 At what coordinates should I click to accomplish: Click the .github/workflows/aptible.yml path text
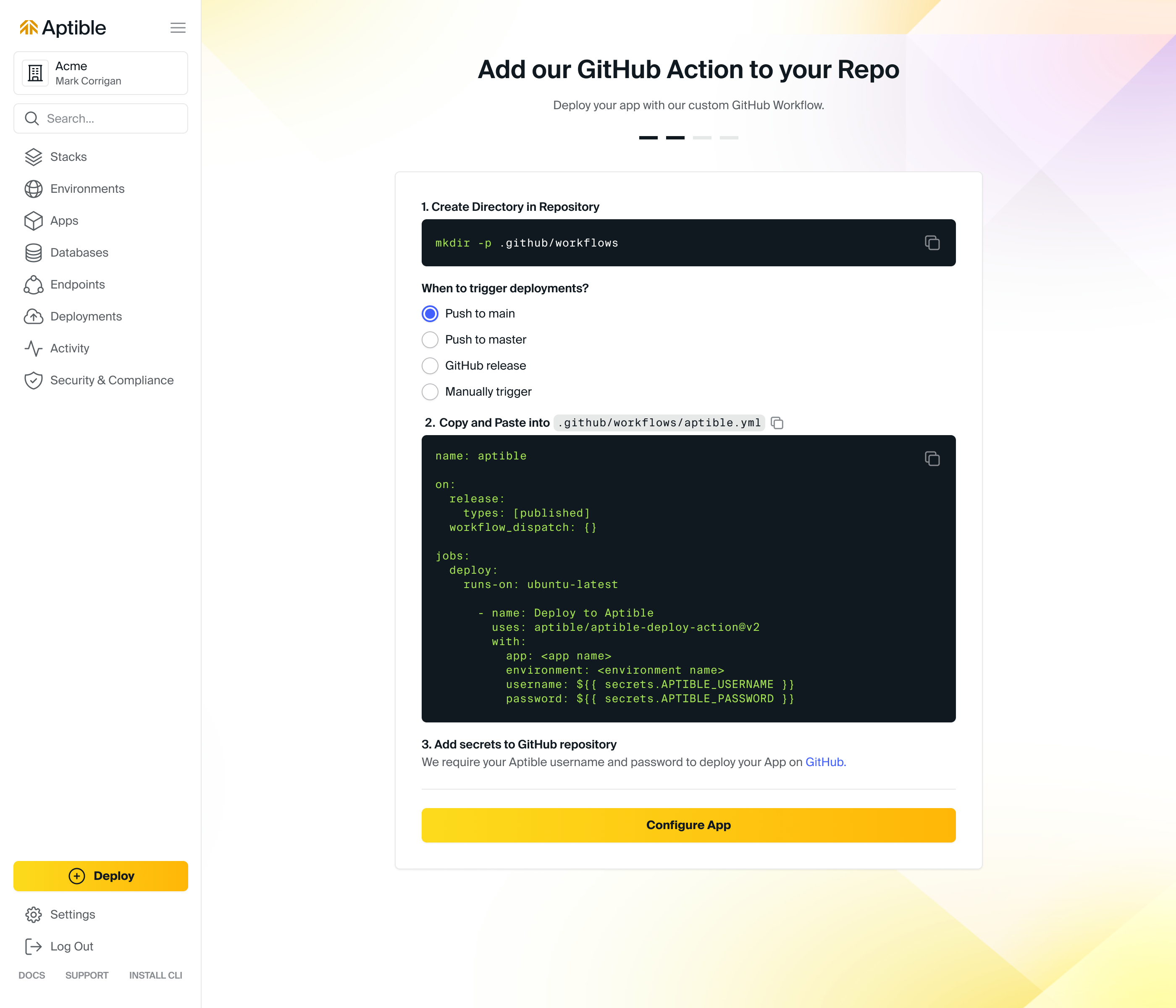click(659, 423)
